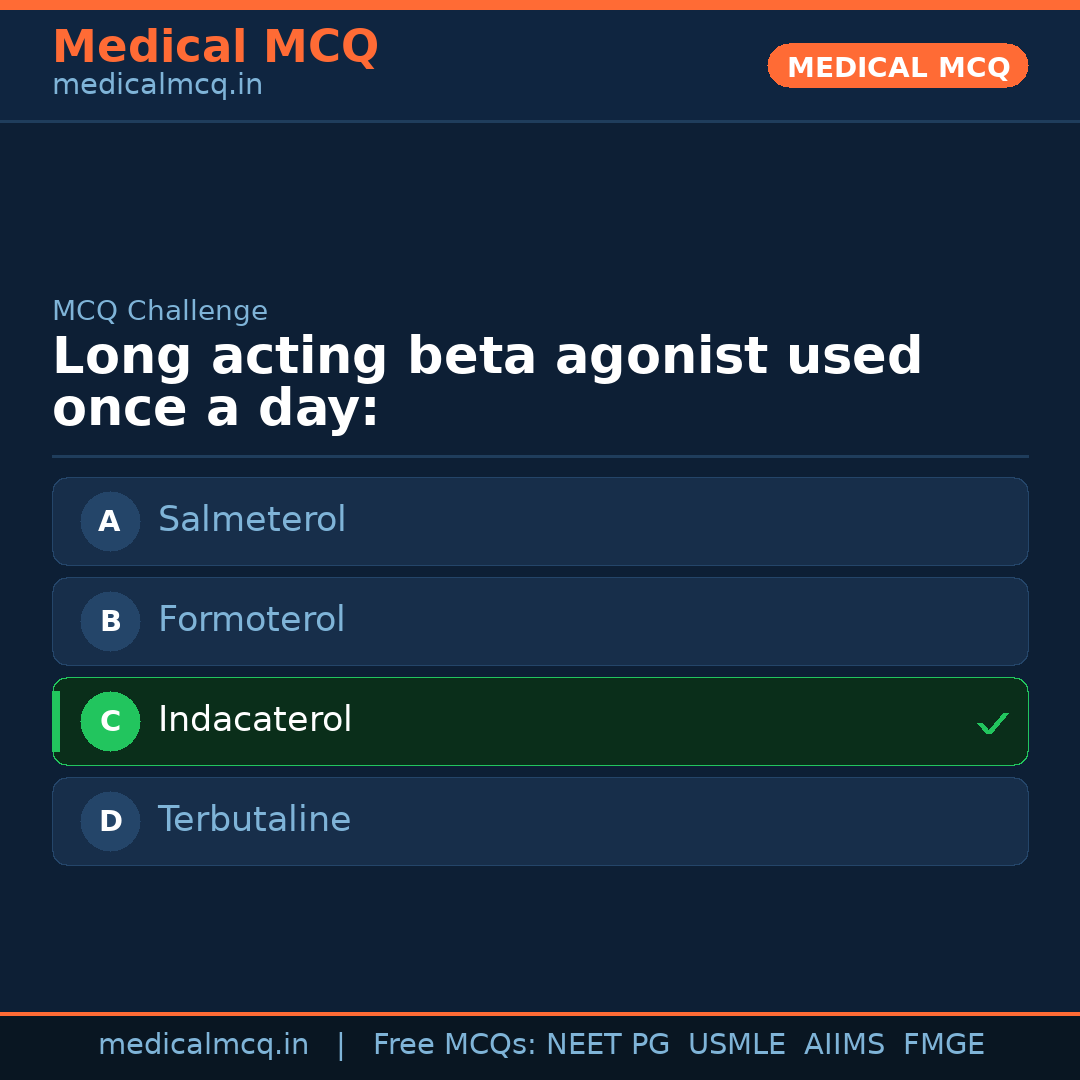The height and width of the screenshot is (1080, 1080).
Task: Select the Formoterol answer option
Action: tap(252, 620)
